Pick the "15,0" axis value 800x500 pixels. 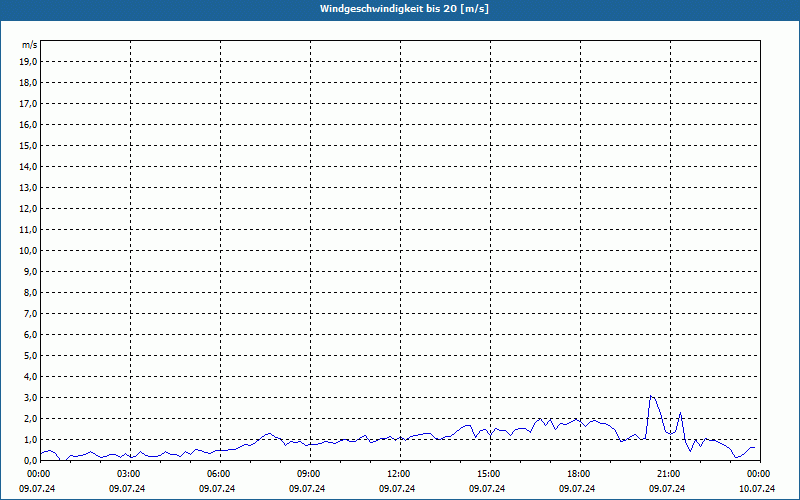coord(28,145)
